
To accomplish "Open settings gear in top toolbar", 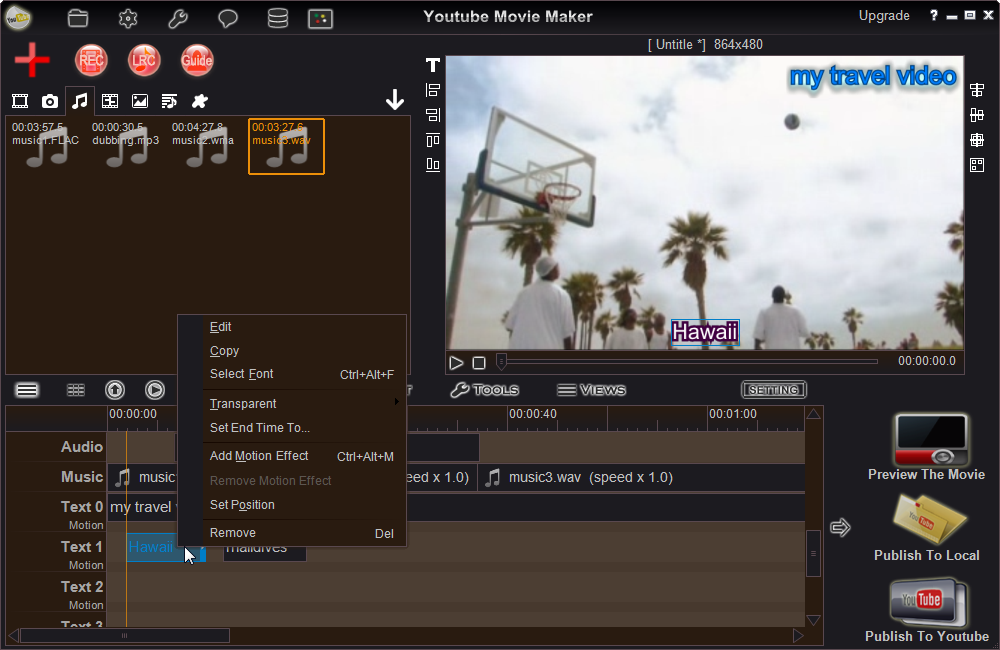I will (x=128, y=18).
